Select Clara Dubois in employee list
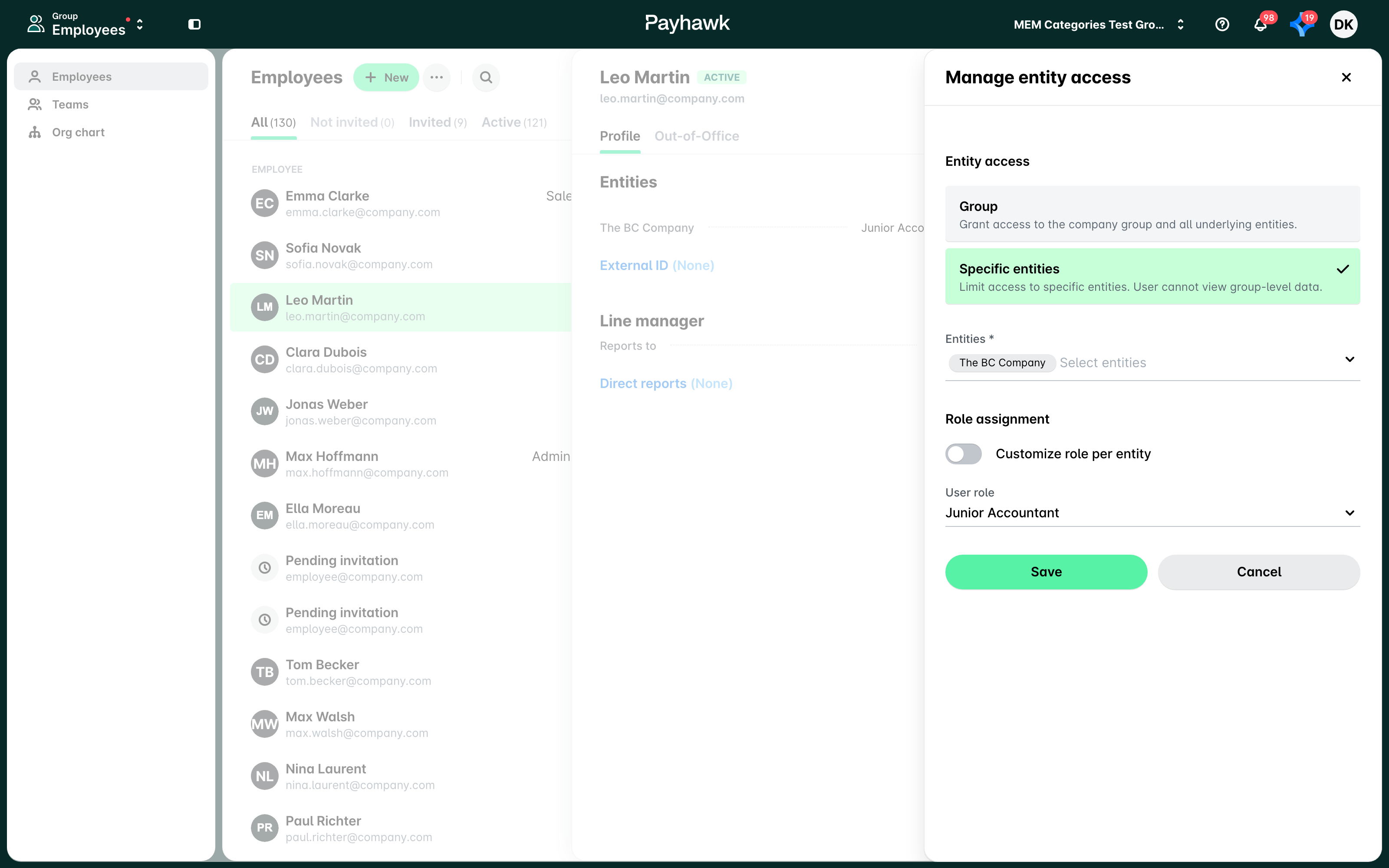Viewport: 1389px width, 868px height. click(x=401, y=360)
